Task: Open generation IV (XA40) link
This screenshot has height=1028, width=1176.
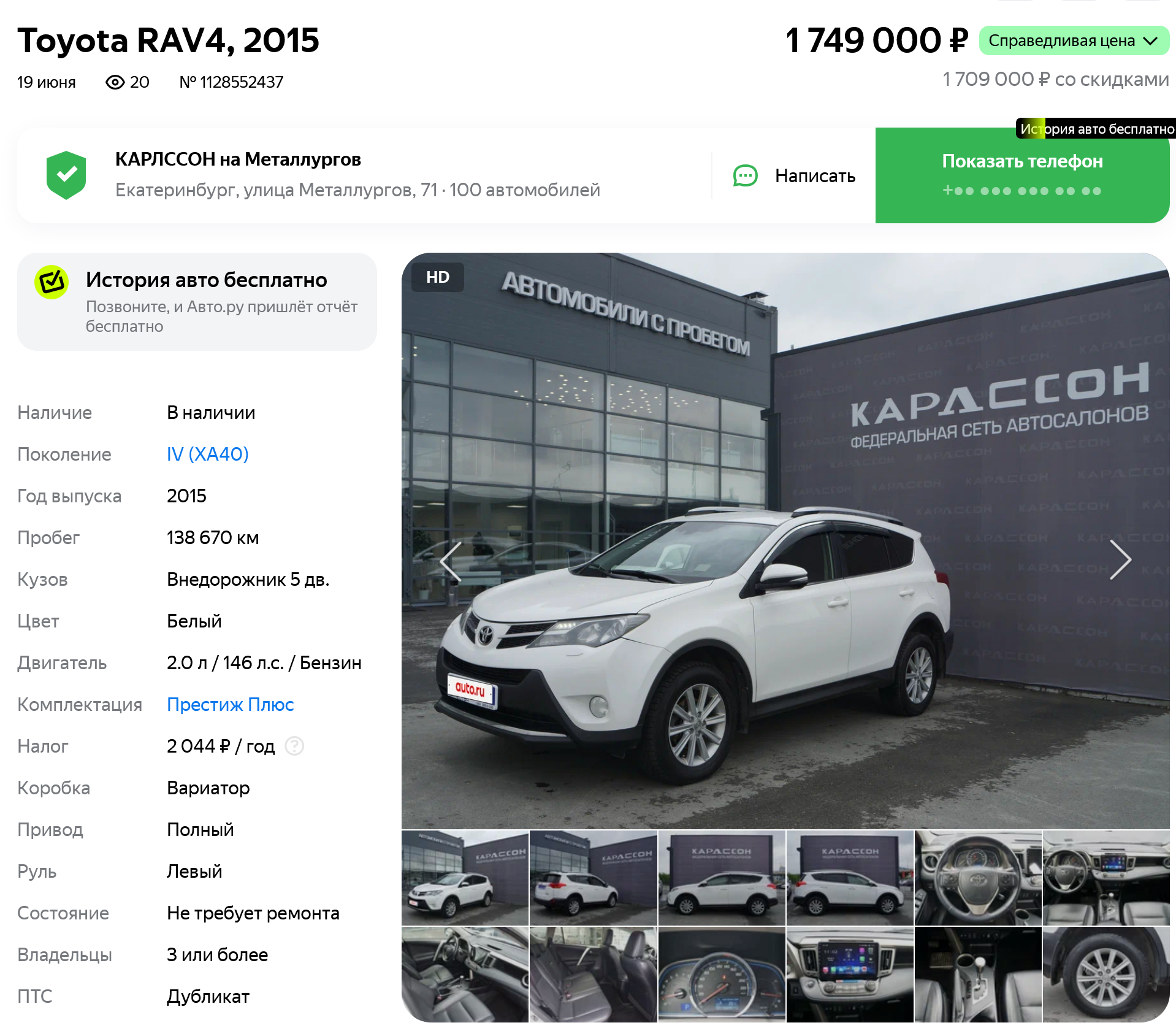Action: click(208, 454)
